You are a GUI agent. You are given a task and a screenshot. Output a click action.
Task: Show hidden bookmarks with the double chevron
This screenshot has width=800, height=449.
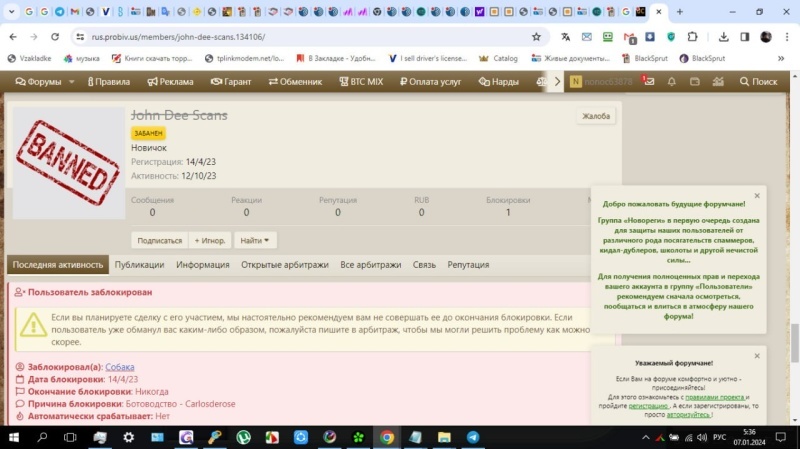[x=781, y=58]
